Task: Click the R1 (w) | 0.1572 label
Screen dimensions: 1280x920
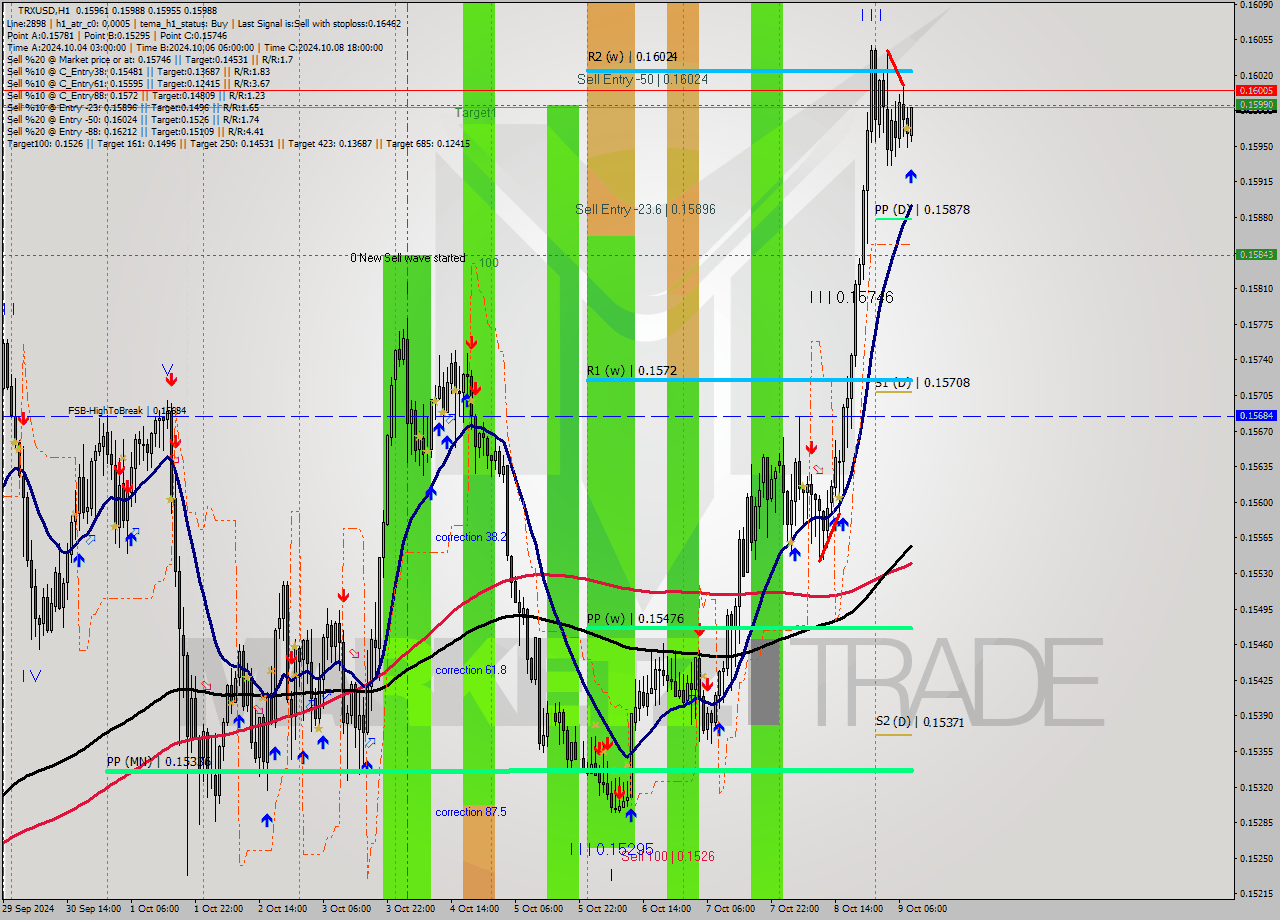Action: (632, 370)
